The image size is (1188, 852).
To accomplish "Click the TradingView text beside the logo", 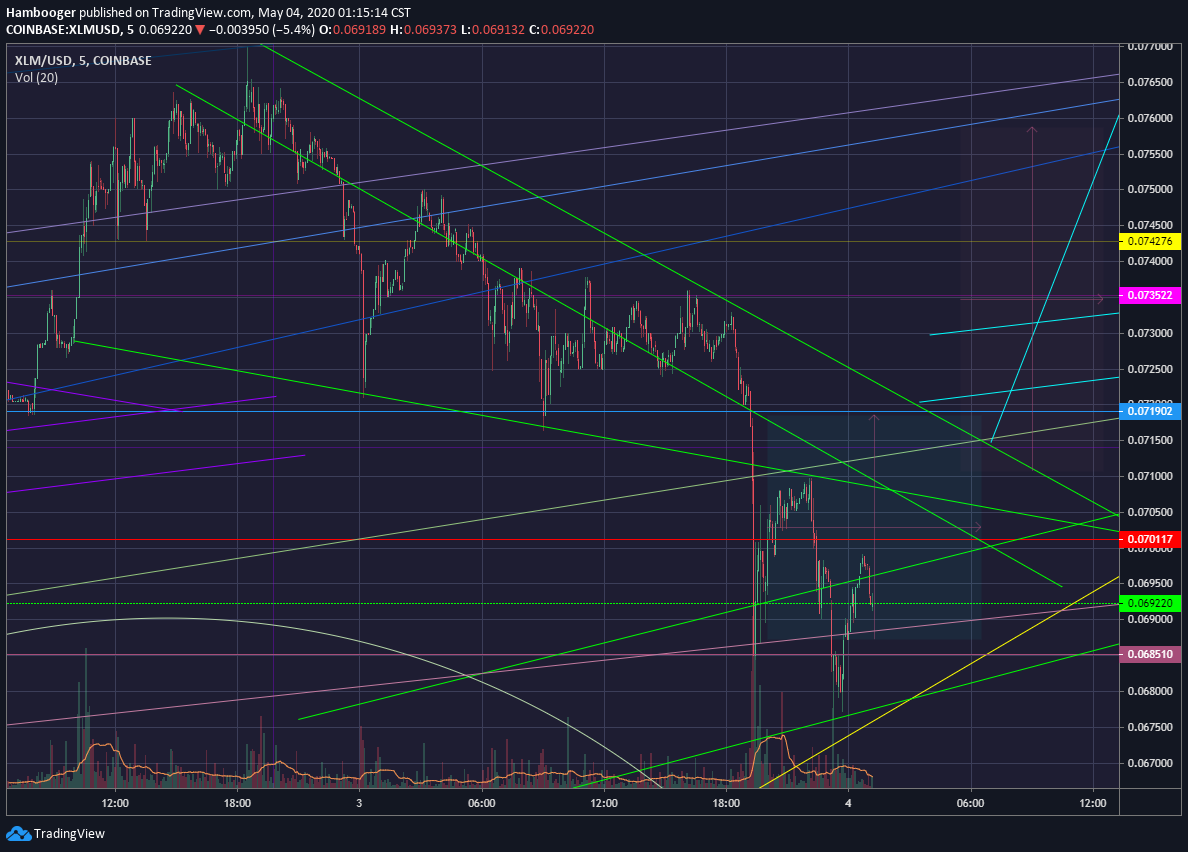I will 69,834.
